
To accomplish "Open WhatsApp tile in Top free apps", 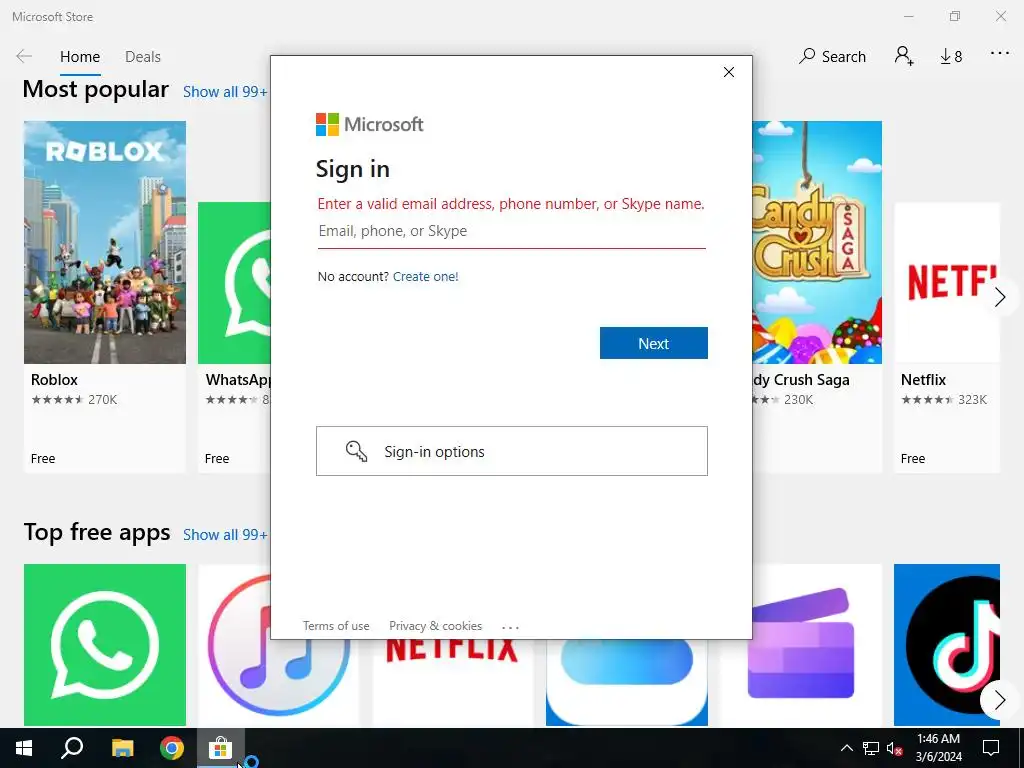I will click(105, 645).
